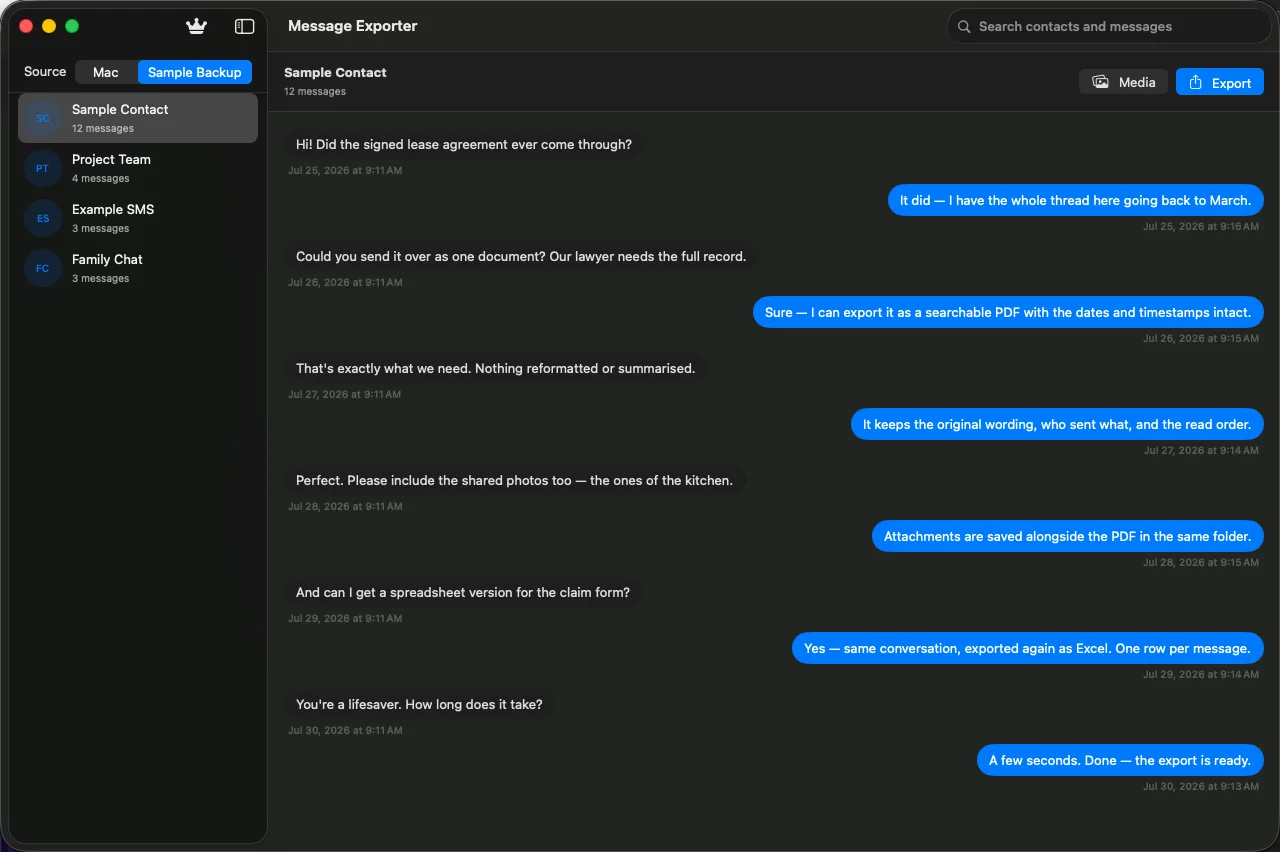Click the crown premium icon
This screenshot has width=1280, height=852.
coord(196,26)
